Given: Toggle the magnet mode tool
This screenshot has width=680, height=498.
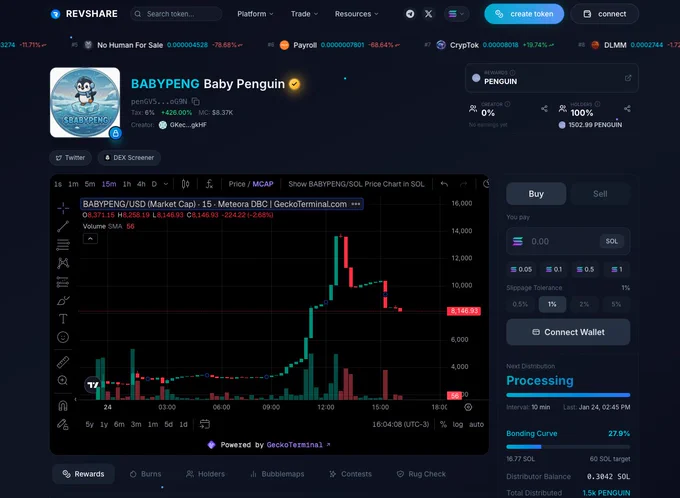Looking at the screenshot, I should [63, 406].
